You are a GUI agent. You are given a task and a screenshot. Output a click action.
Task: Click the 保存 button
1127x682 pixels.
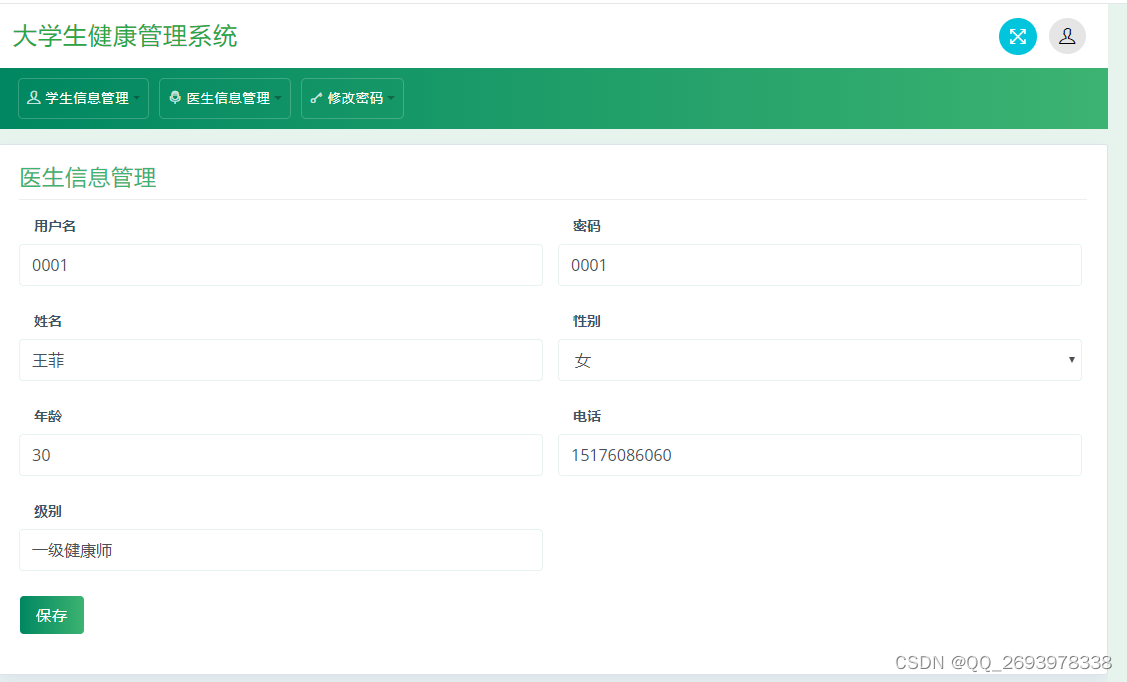(x=52, y=615)
